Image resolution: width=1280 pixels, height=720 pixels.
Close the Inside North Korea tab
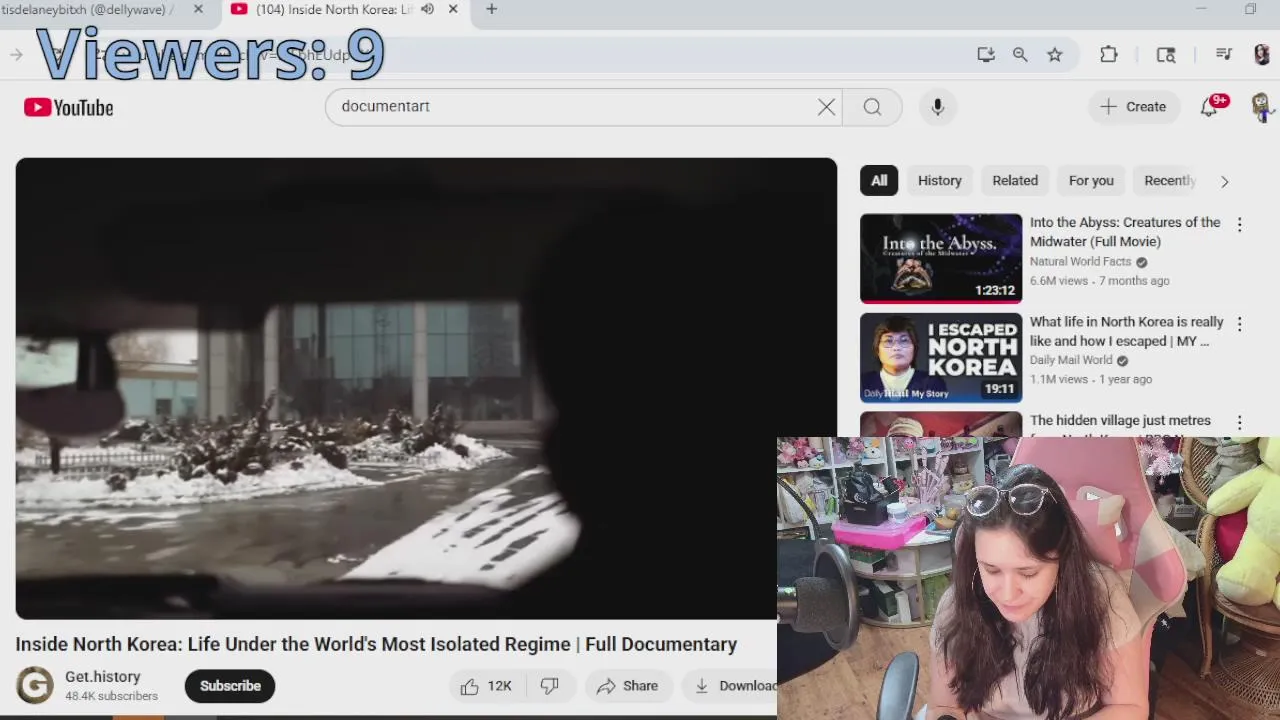coord(453,9)
